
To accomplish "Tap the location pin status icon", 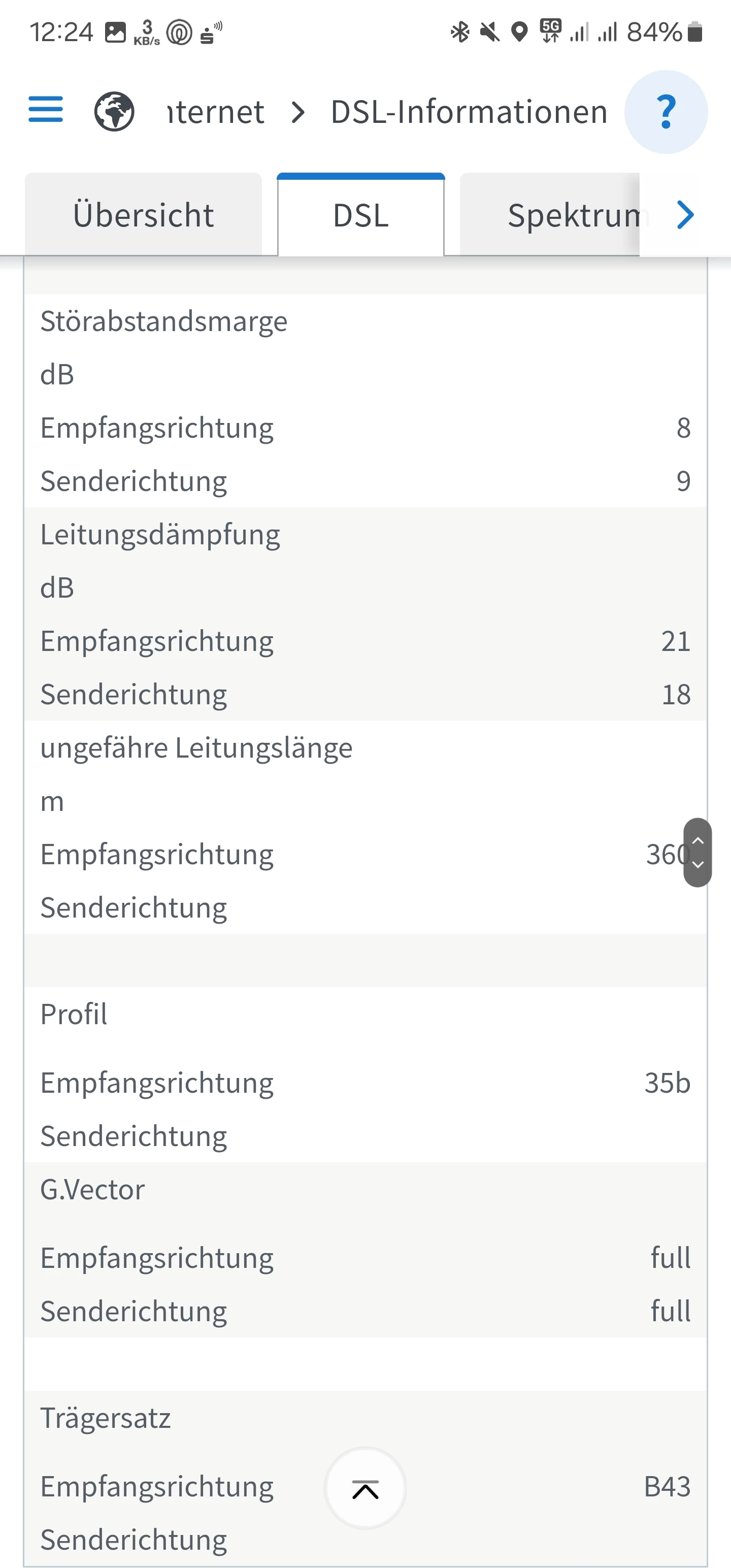I will pyautogui.click(x=519, y=31).
